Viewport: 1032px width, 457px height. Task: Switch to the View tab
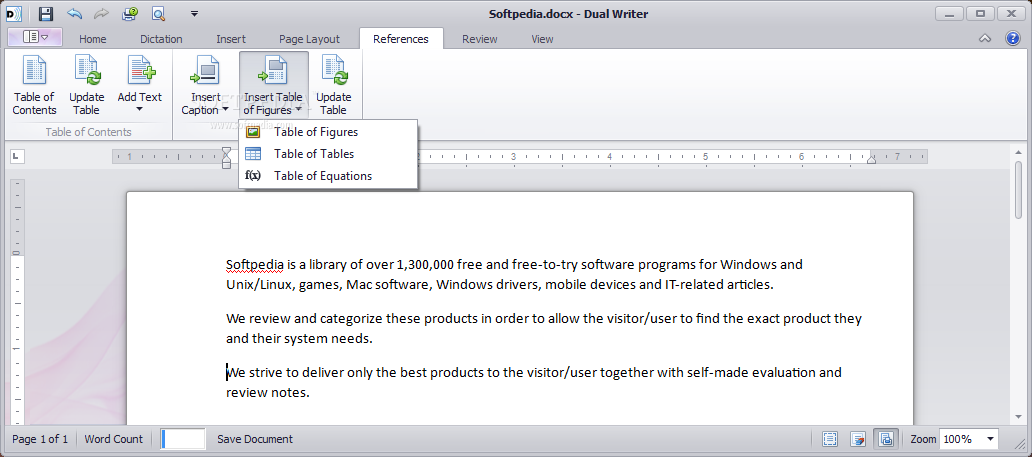(x=542, y=39)
